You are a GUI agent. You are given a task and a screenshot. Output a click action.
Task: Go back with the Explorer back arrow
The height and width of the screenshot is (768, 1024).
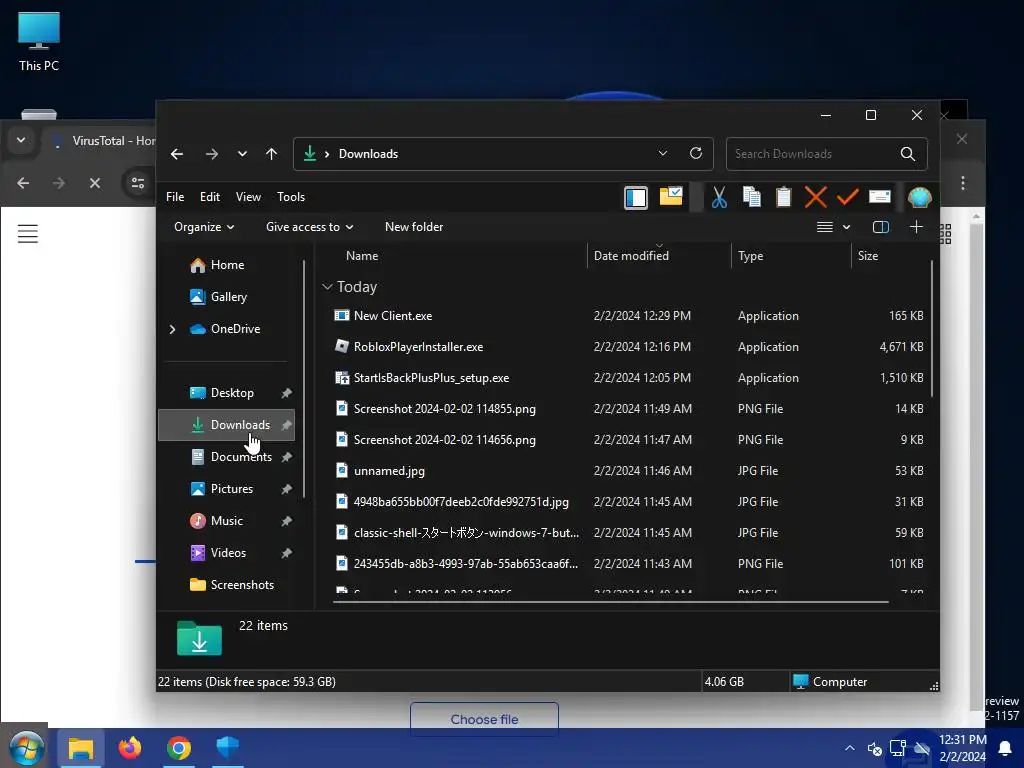point(177,154)
